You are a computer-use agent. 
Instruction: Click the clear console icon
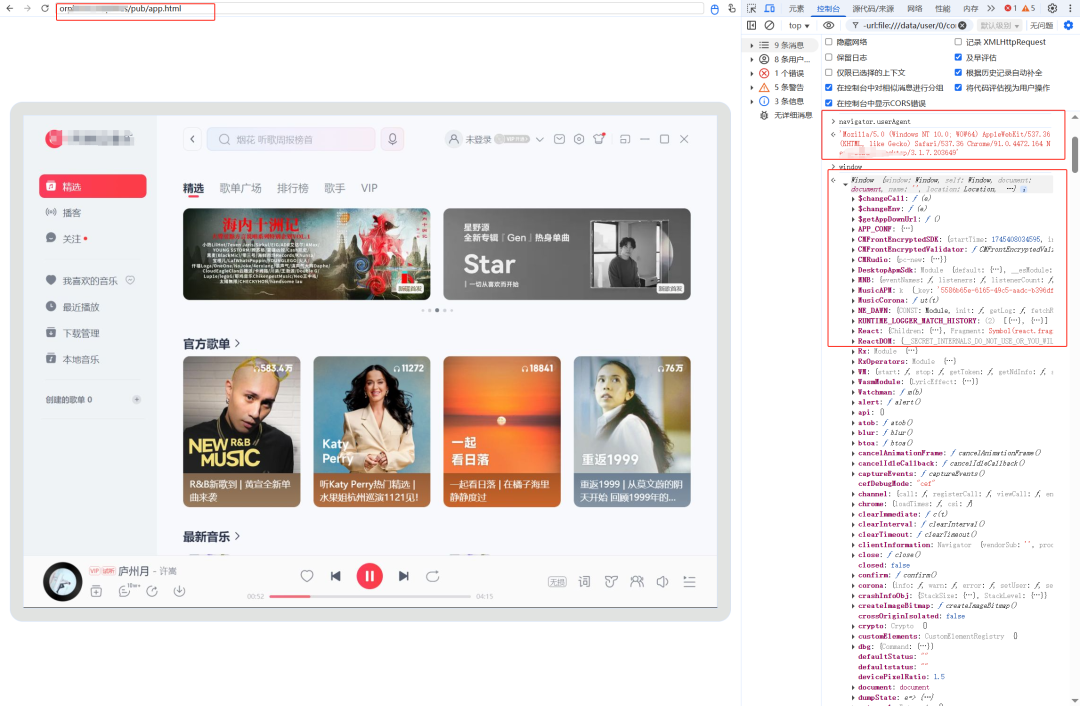tap(769, 25)
